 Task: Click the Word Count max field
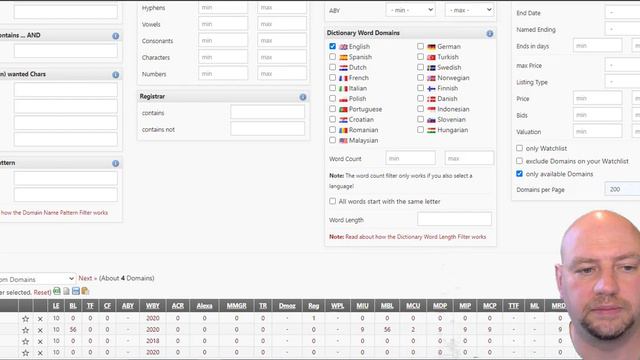pyautogui.click(x=469, y=158)
